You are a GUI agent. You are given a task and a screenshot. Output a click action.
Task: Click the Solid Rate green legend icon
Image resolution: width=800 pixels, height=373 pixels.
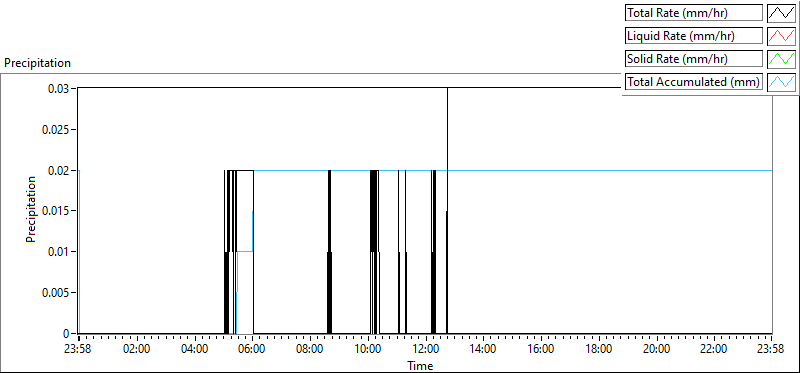tap(782, 59)
